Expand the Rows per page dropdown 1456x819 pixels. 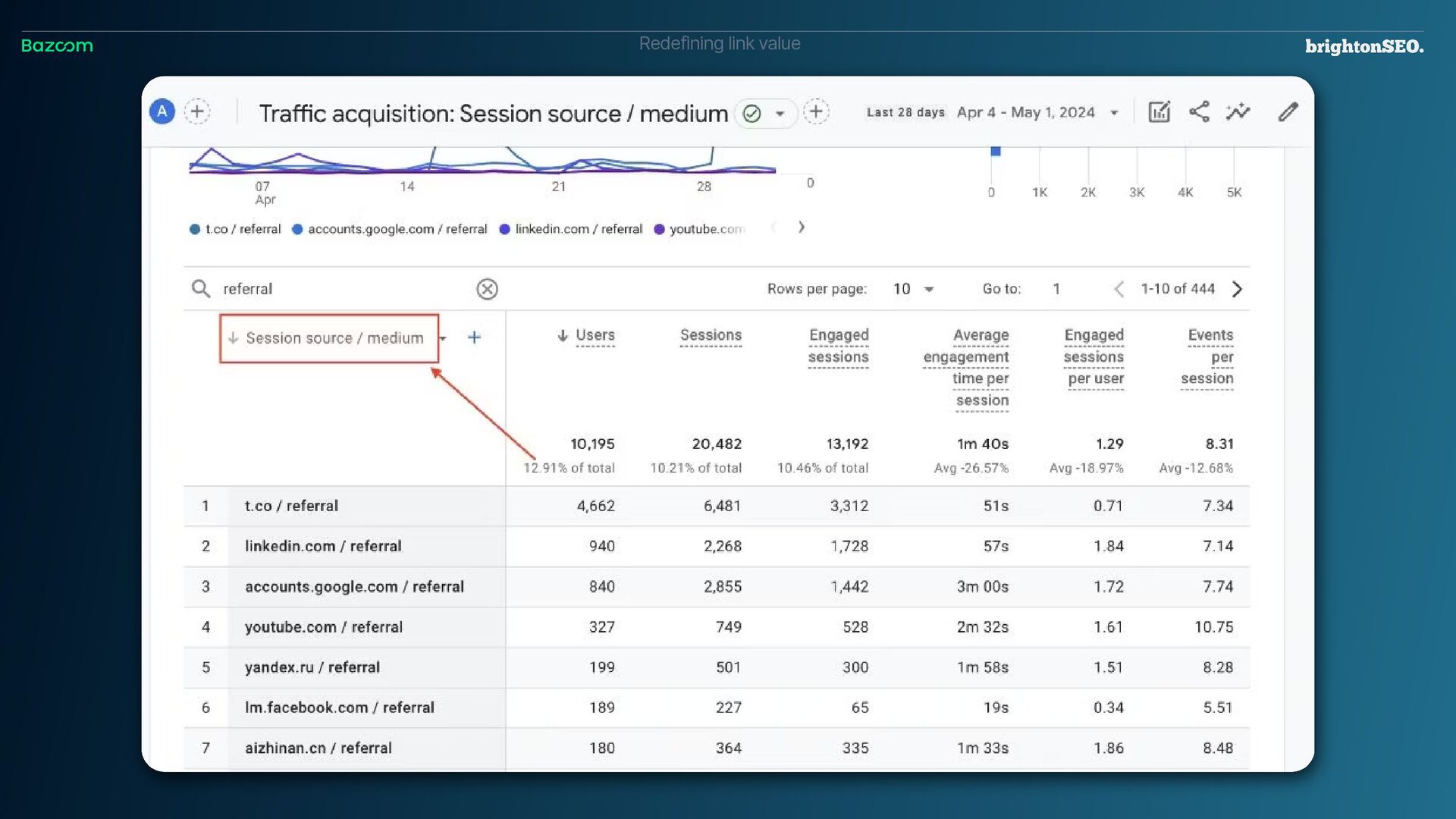[929, 290]
